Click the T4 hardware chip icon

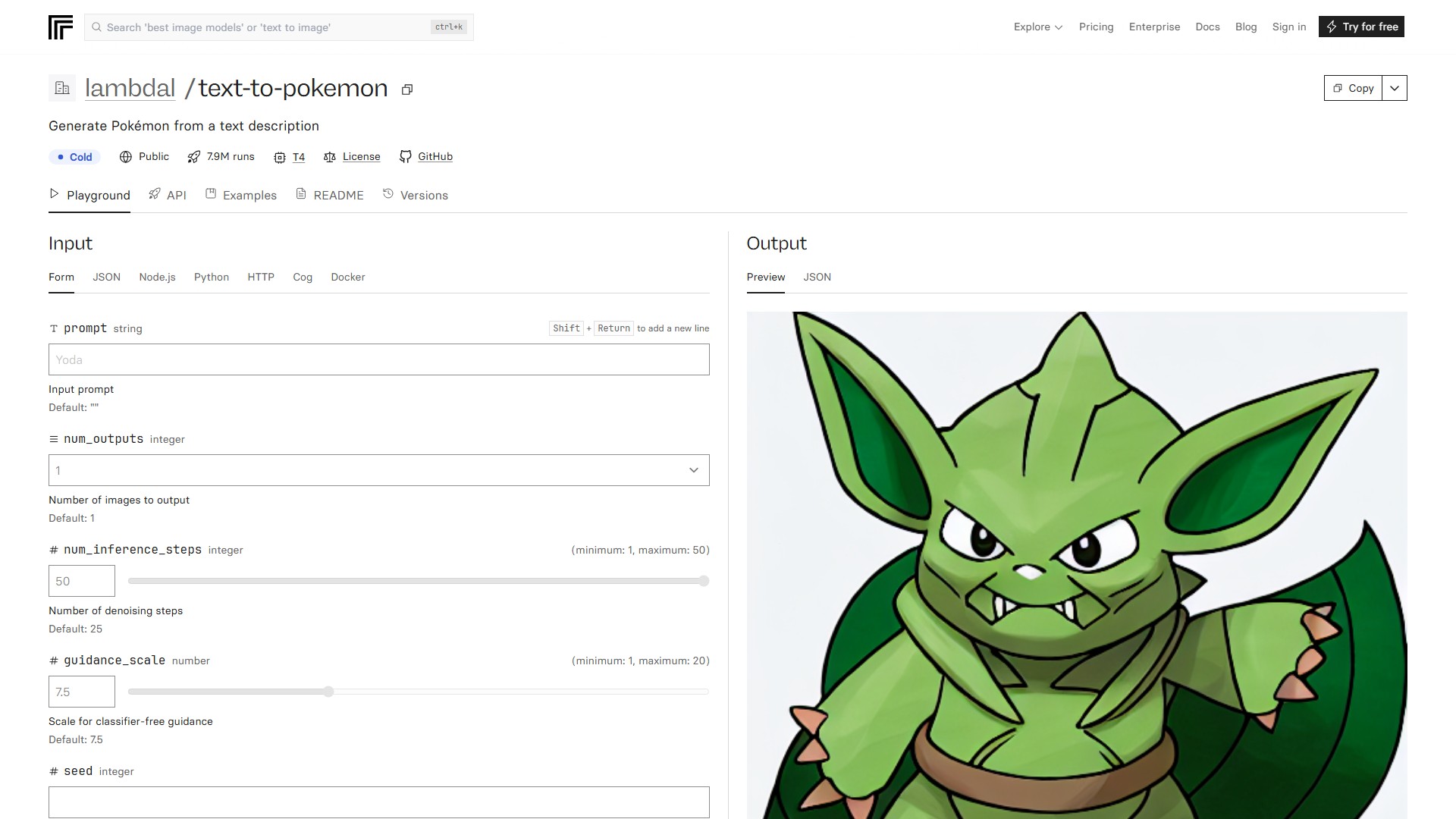click(280, 157)
